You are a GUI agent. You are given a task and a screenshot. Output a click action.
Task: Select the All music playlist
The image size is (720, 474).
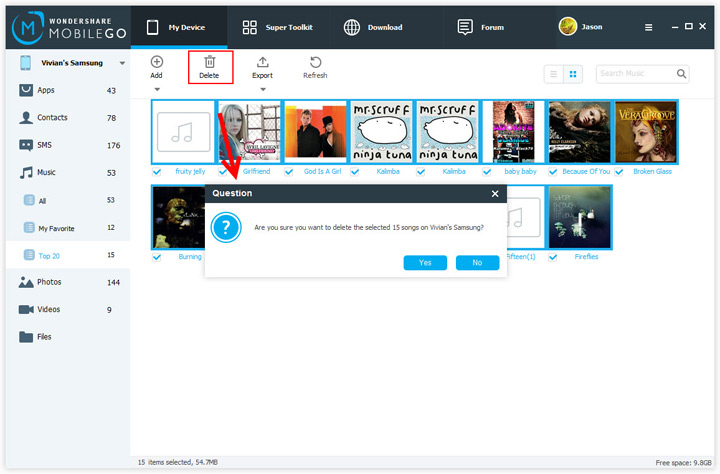pos(68,200)
